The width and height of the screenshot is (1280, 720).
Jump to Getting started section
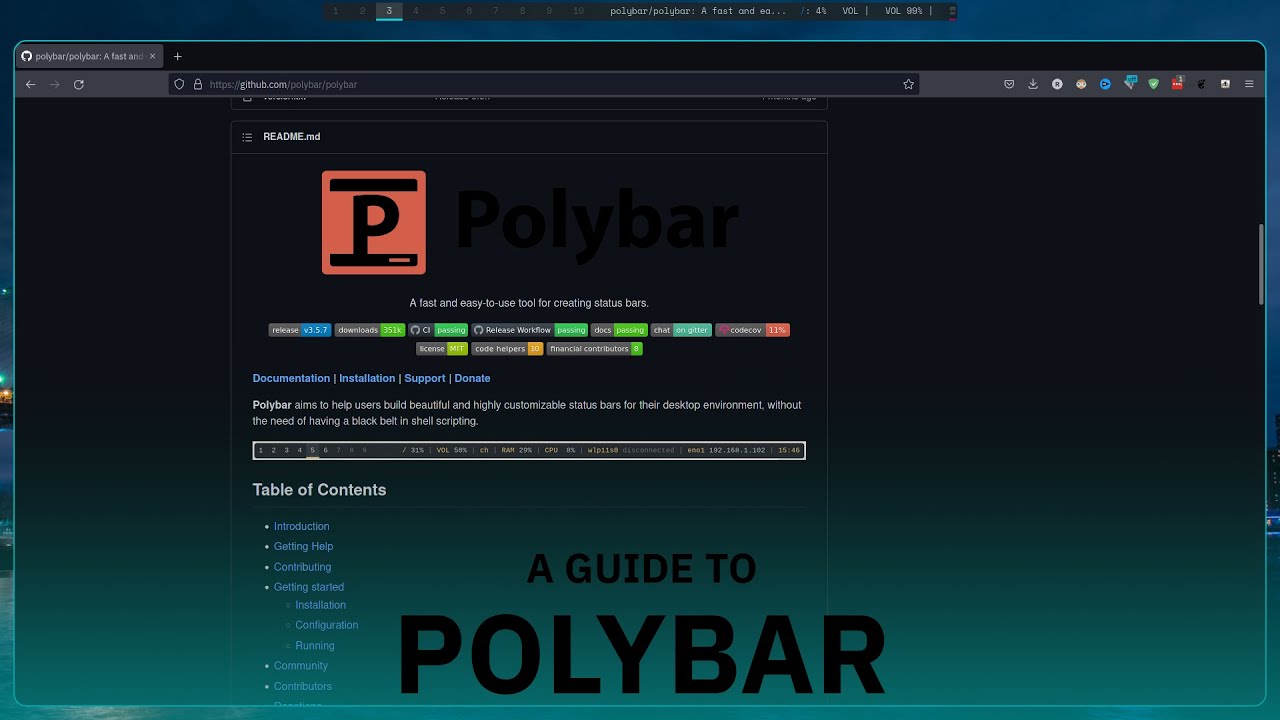click(309, 587)
